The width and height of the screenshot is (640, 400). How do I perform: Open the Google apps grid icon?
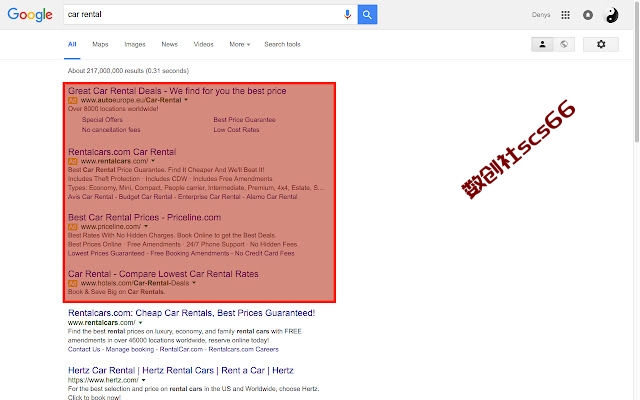coord(565,15)
